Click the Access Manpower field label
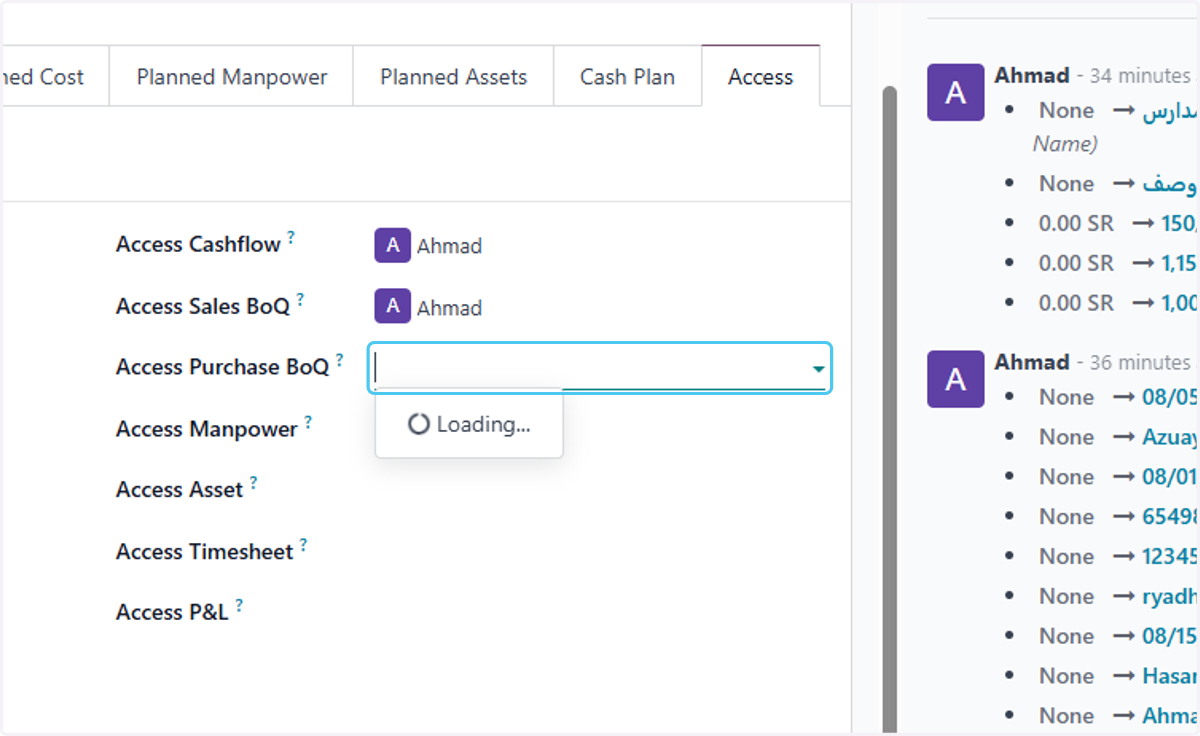Viewport: 1200px width, 736px height. coord(207,429)
